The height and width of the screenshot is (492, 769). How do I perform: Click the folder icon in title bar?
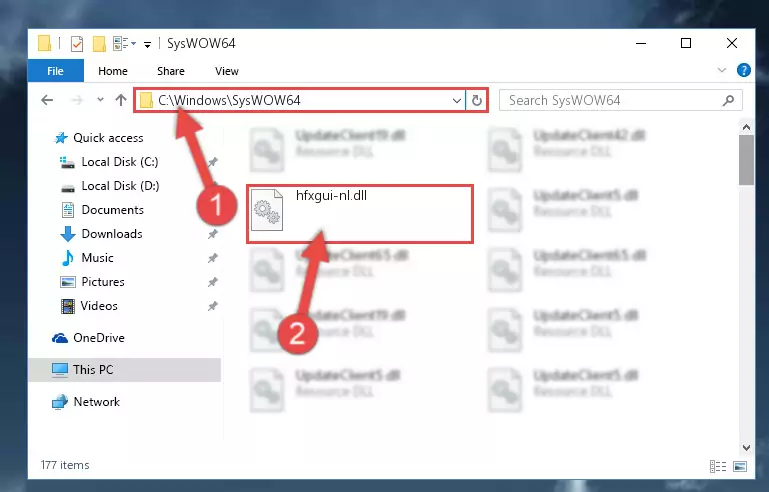(44, 44)
